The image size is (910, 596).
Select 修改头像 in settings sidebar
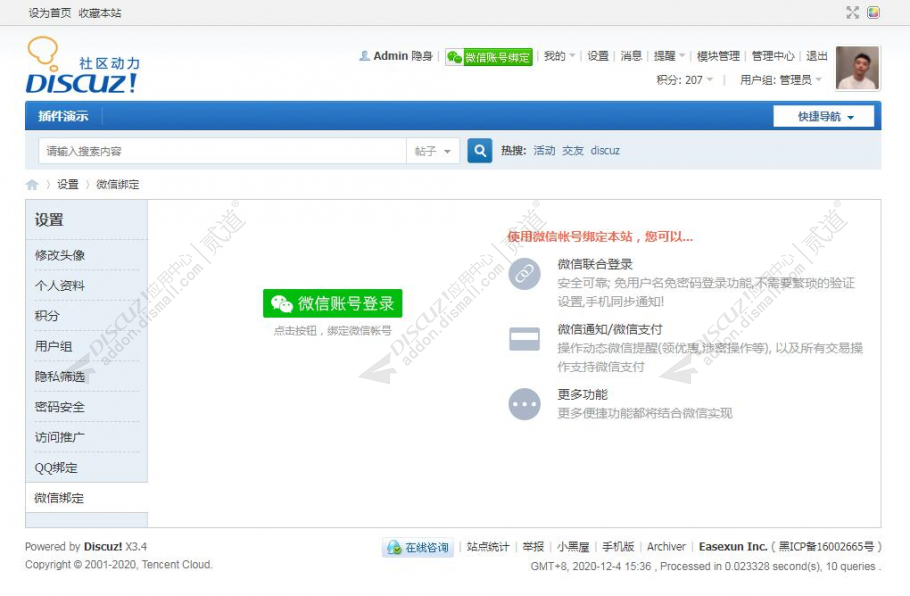coord(60,255)
